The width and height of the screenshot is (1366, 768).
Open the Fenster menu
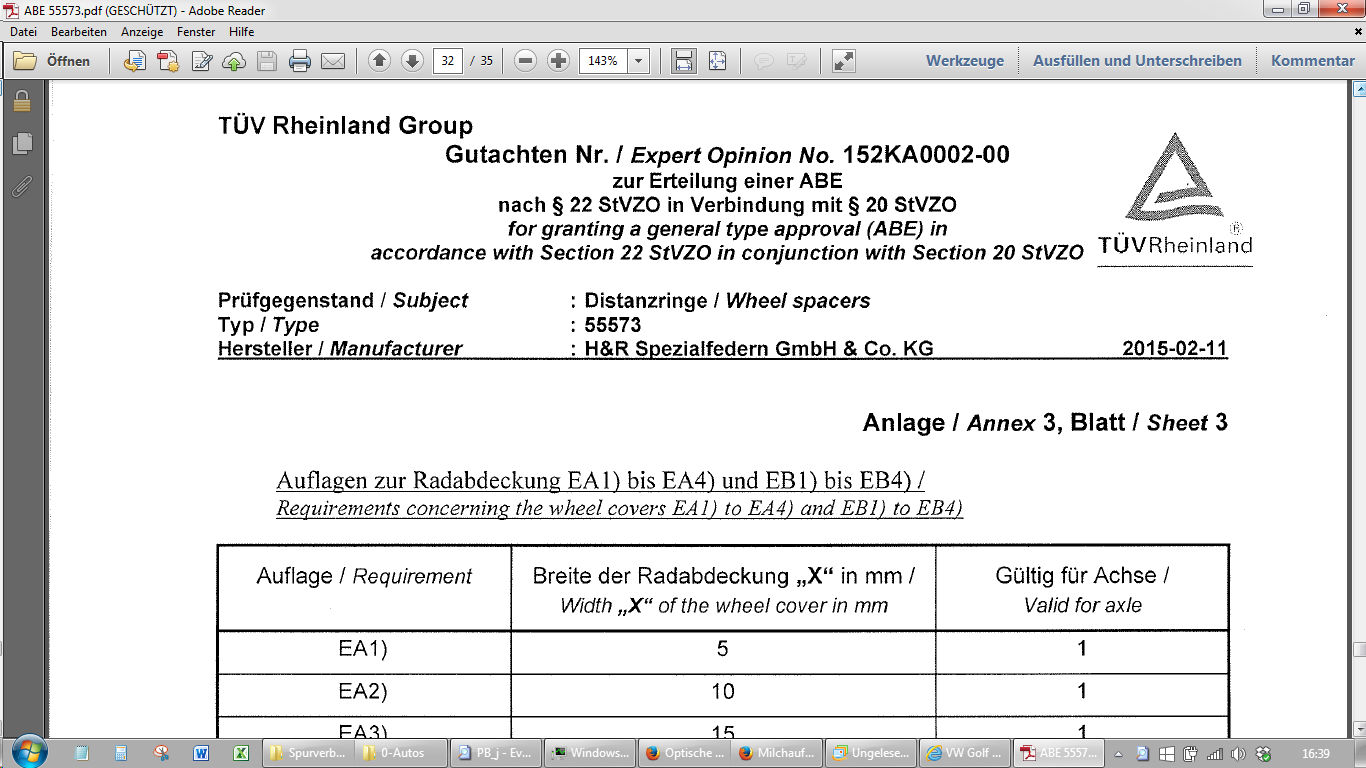click(196, 32)
